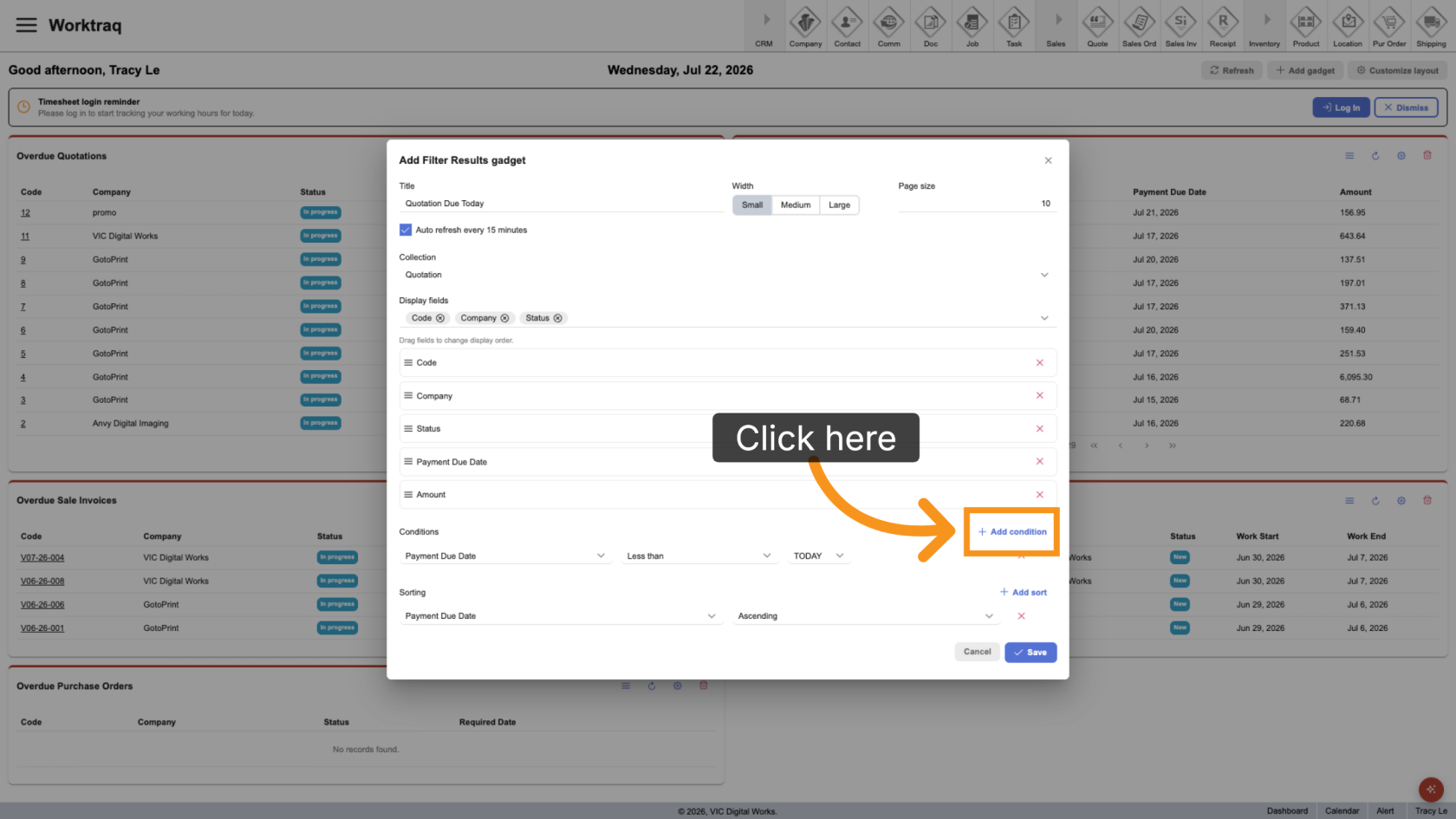Screen dimensions: 1456x819
Task: Click the Title field Quotation Due Today
Action: (561, 204)
